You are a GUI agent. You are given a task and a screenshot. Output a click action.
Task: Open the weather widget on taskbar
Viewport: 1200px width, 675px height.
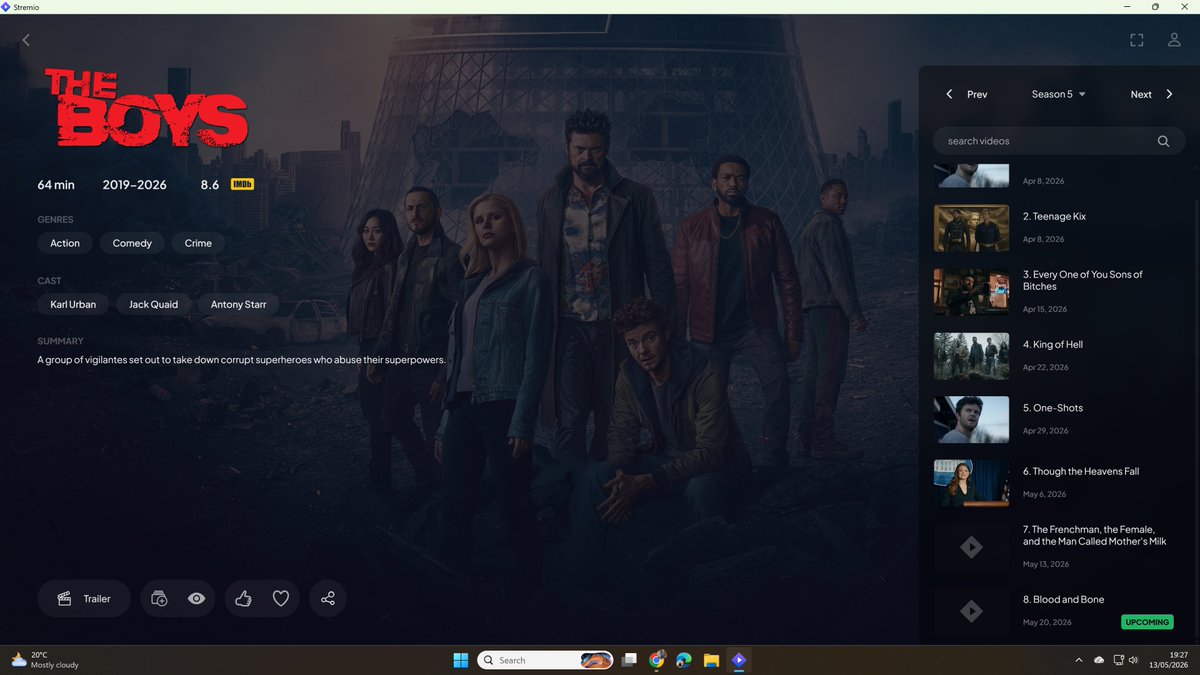[45, 660]
